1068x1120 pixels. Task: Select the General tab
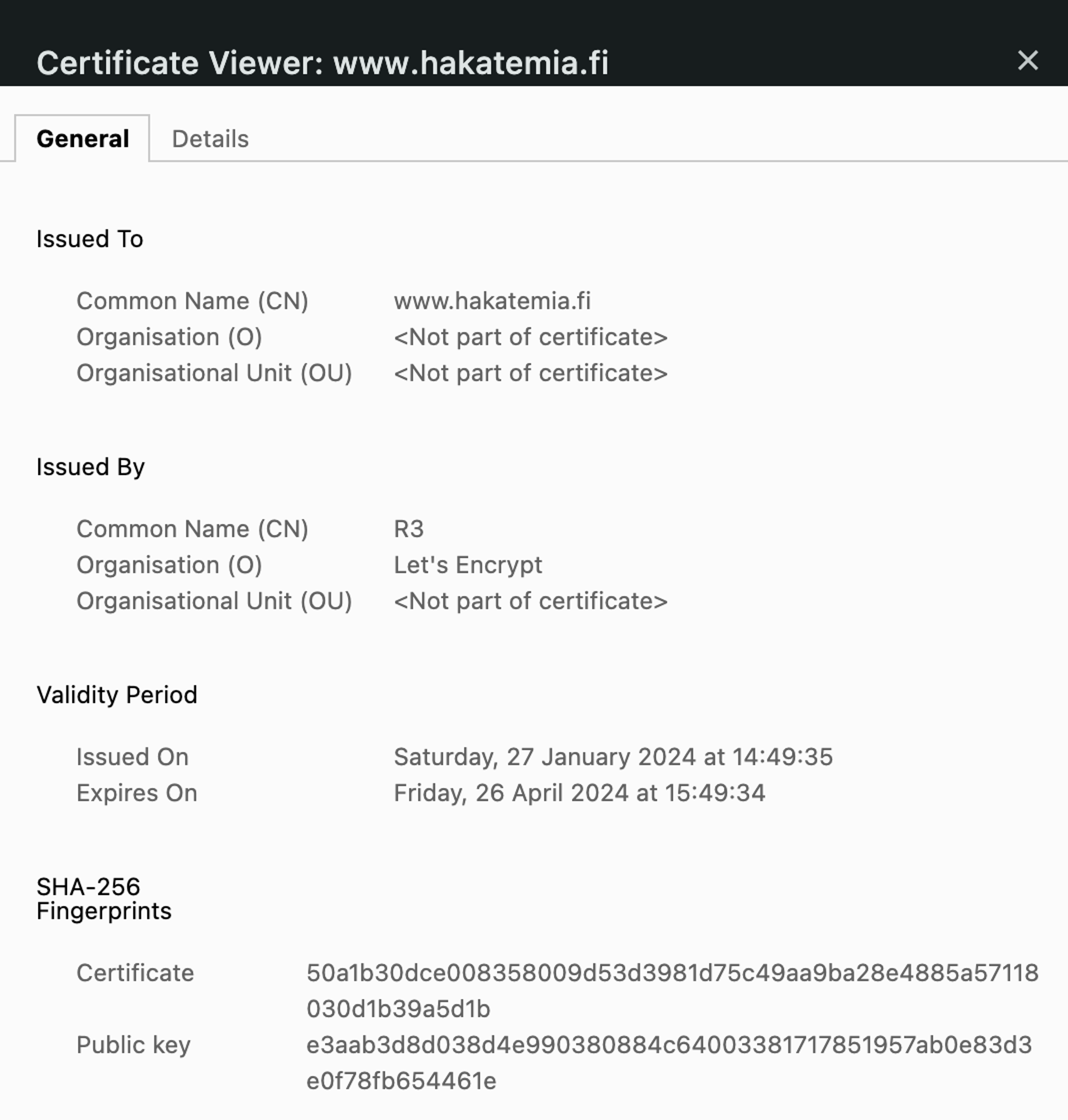[x=83, y=139]
